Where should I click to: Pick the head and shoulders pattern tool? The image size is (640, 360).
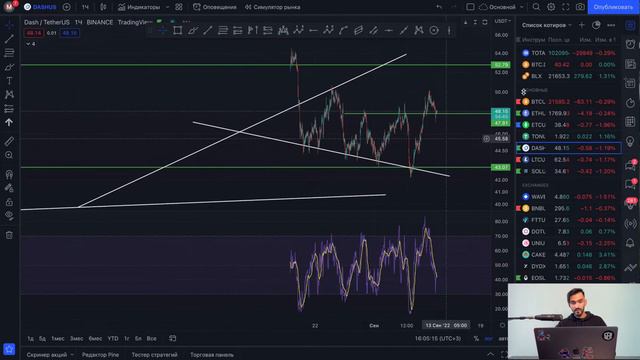[x=283, y=30]
